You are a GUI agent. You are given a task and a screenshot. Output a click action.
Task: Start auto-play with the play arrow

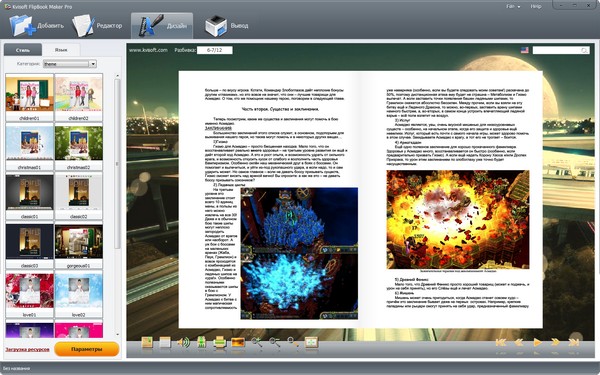pos(537,342)
